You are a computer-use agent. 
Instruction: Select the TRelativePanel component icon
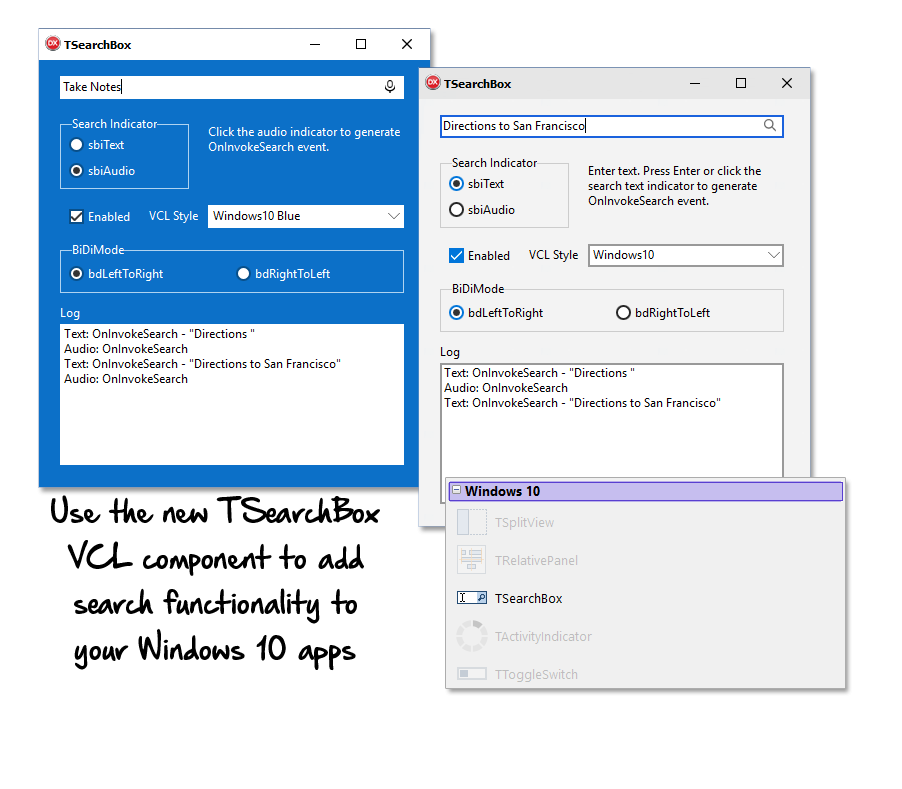coord(472,560)
